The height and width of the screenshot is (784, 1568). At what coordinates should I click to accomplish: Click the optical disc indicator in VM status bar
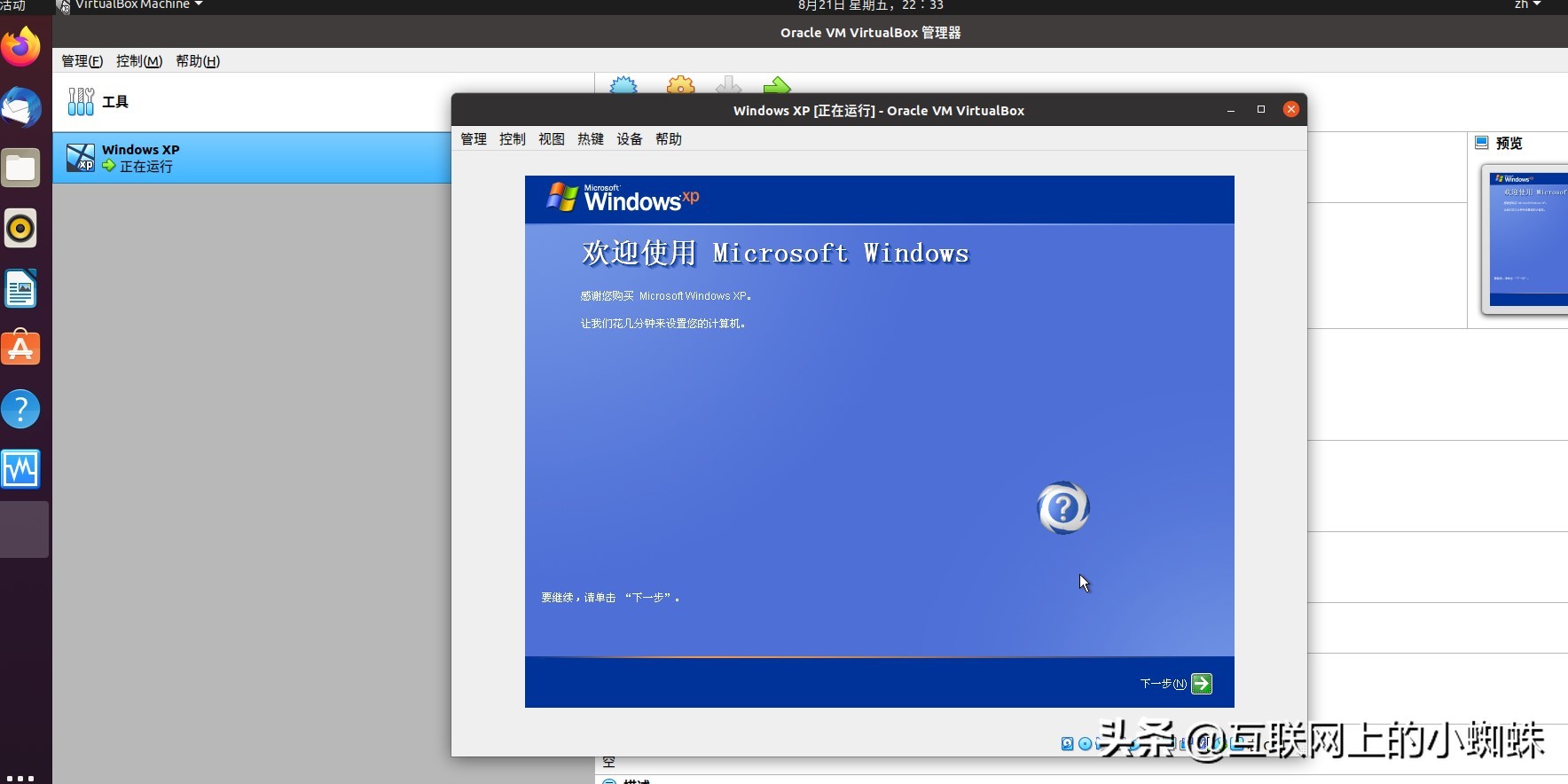[1085, 744]
